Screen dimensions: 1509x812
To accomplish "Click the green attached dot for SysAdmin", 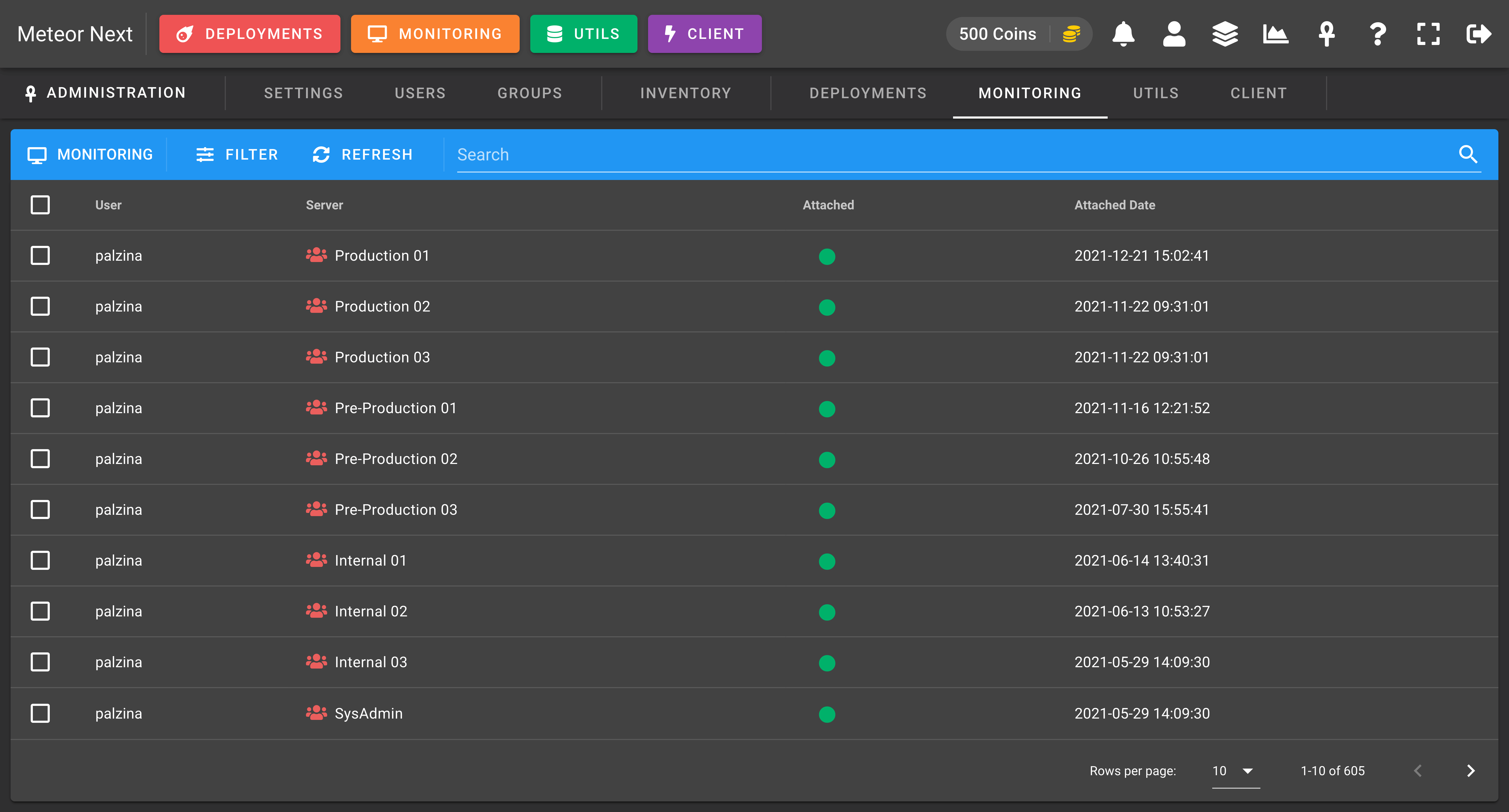I will [x=827, y=714].
